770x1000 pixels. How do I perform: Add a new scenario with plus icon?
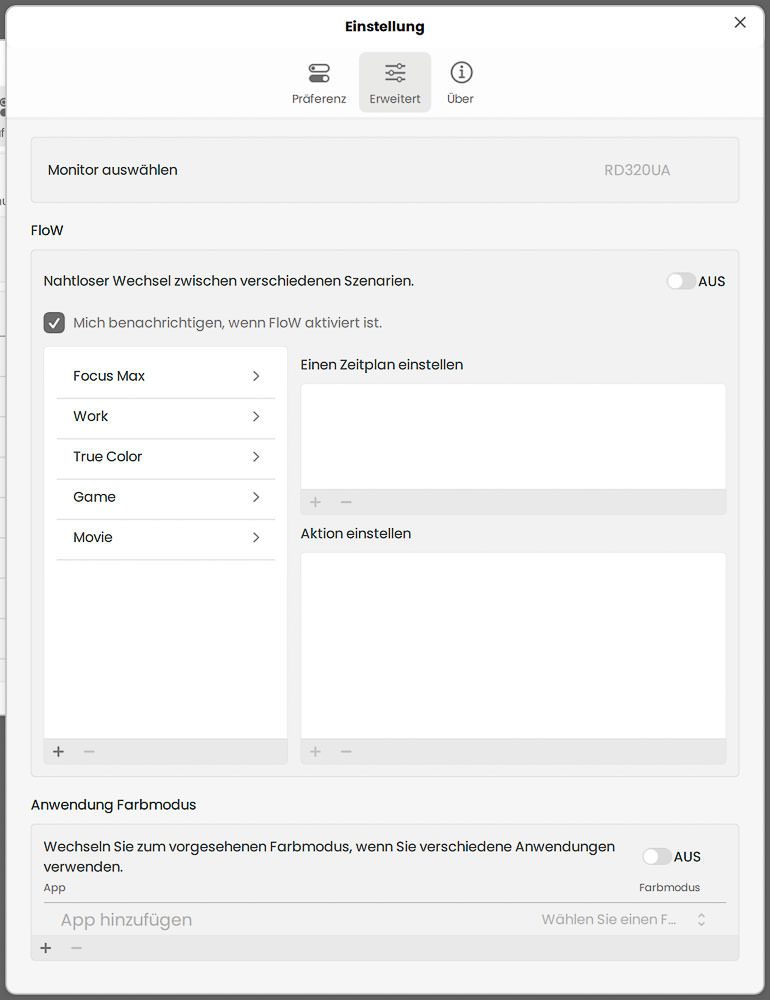(x=59, y=752)
